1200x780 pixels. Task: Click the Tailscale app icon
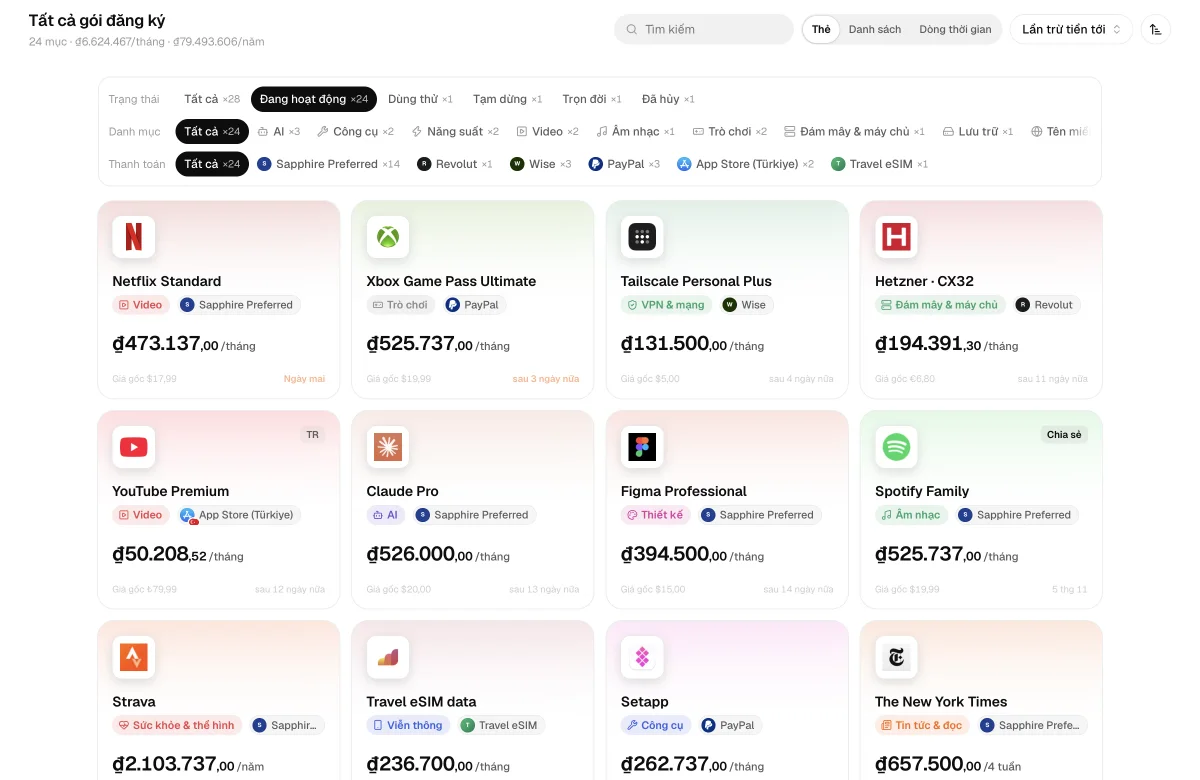click(x=642, y=237)
